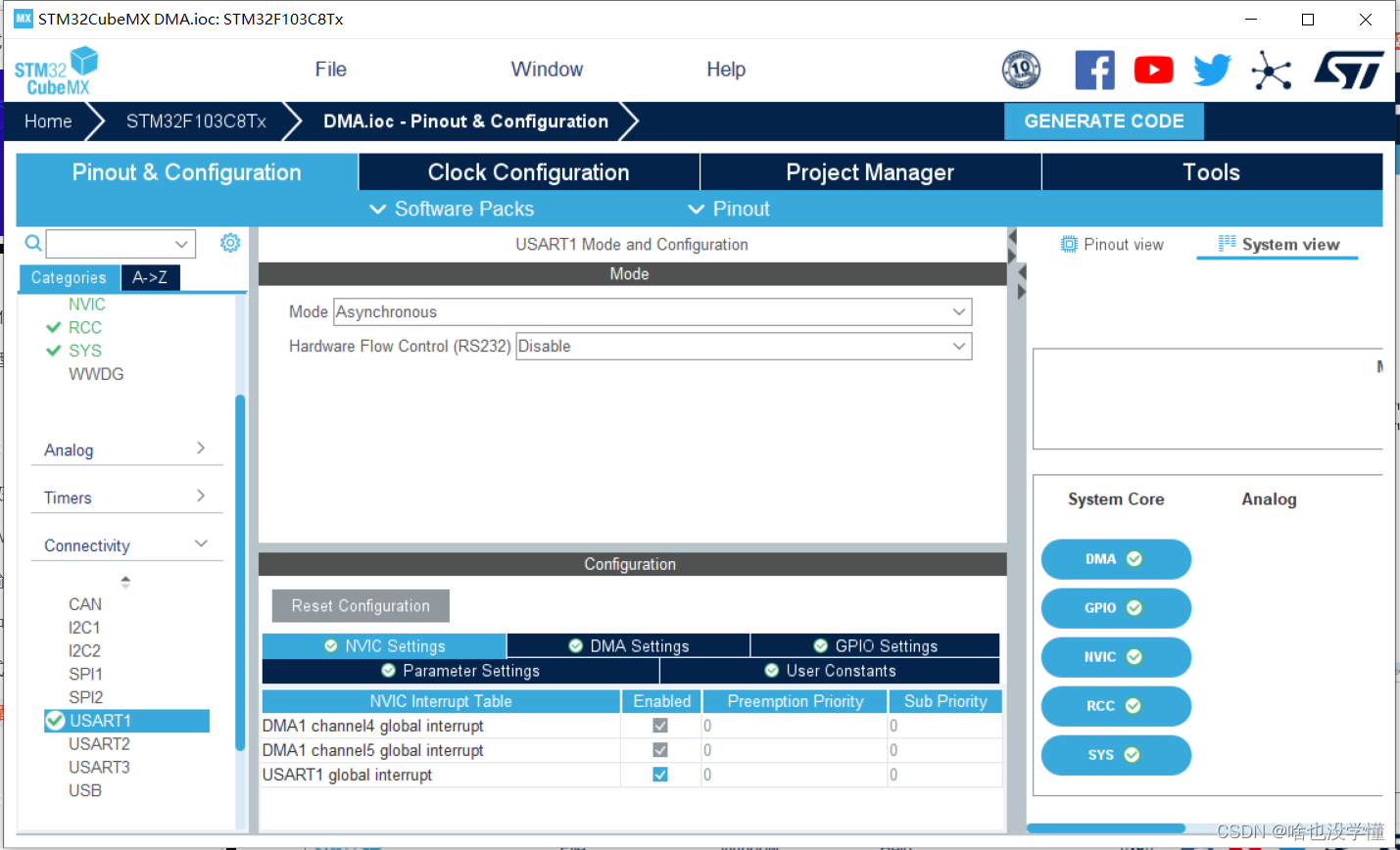Open the Twitter bird icon link
Viewport: 1400px width, 850px height.
pos(1212,70)
